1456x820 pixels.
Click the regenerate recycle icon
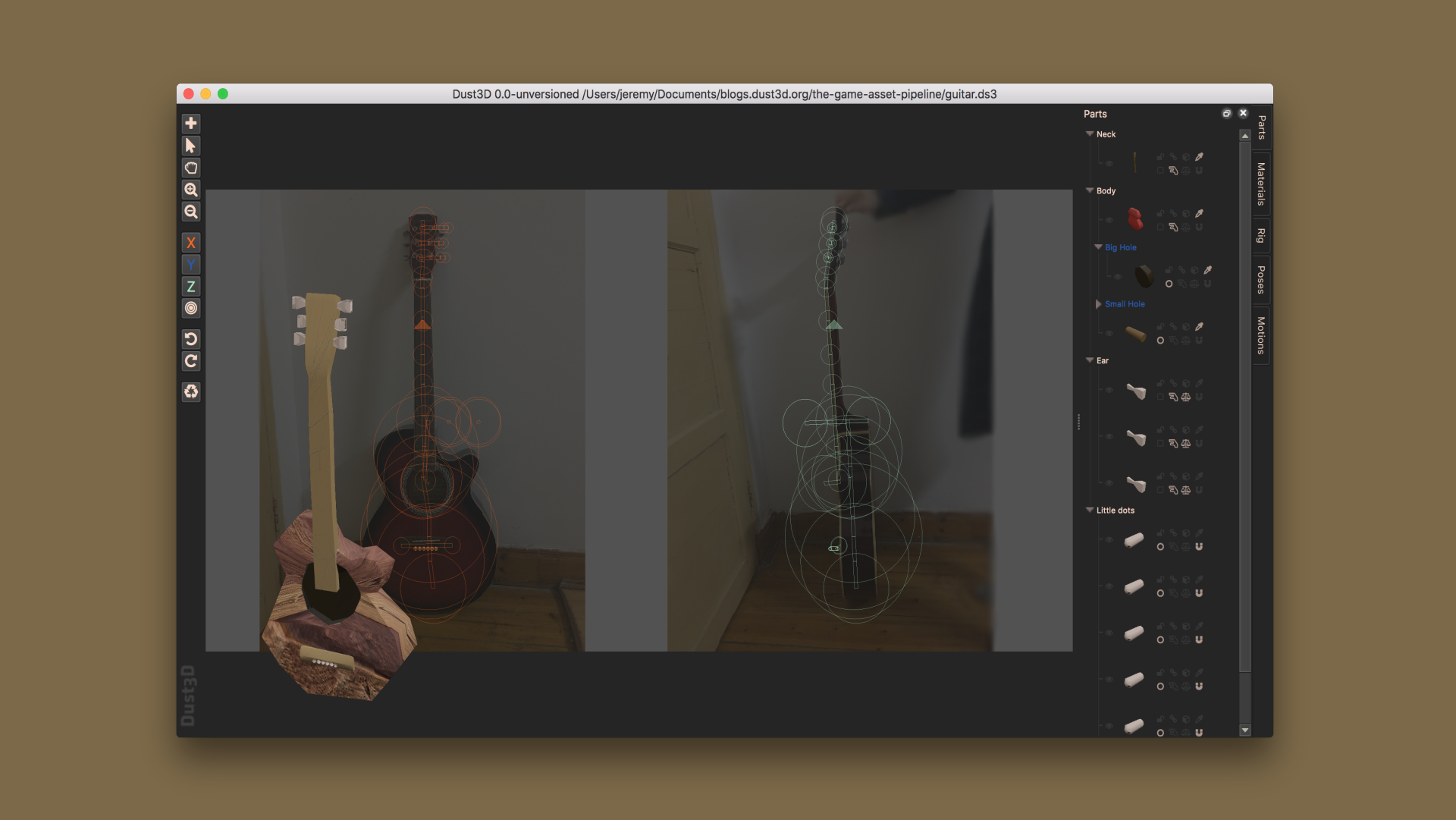click(191, 391)
